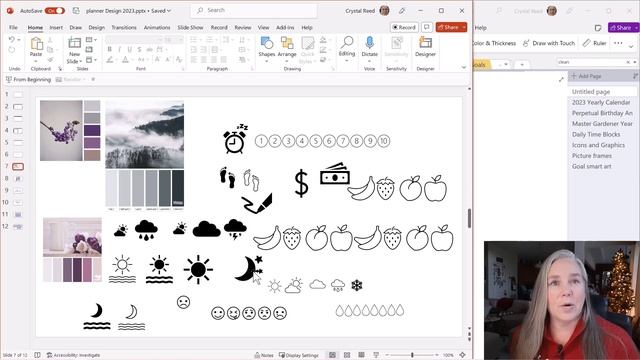Toggle the AutoSave switch
640x360 pixels.
[55, 11]
